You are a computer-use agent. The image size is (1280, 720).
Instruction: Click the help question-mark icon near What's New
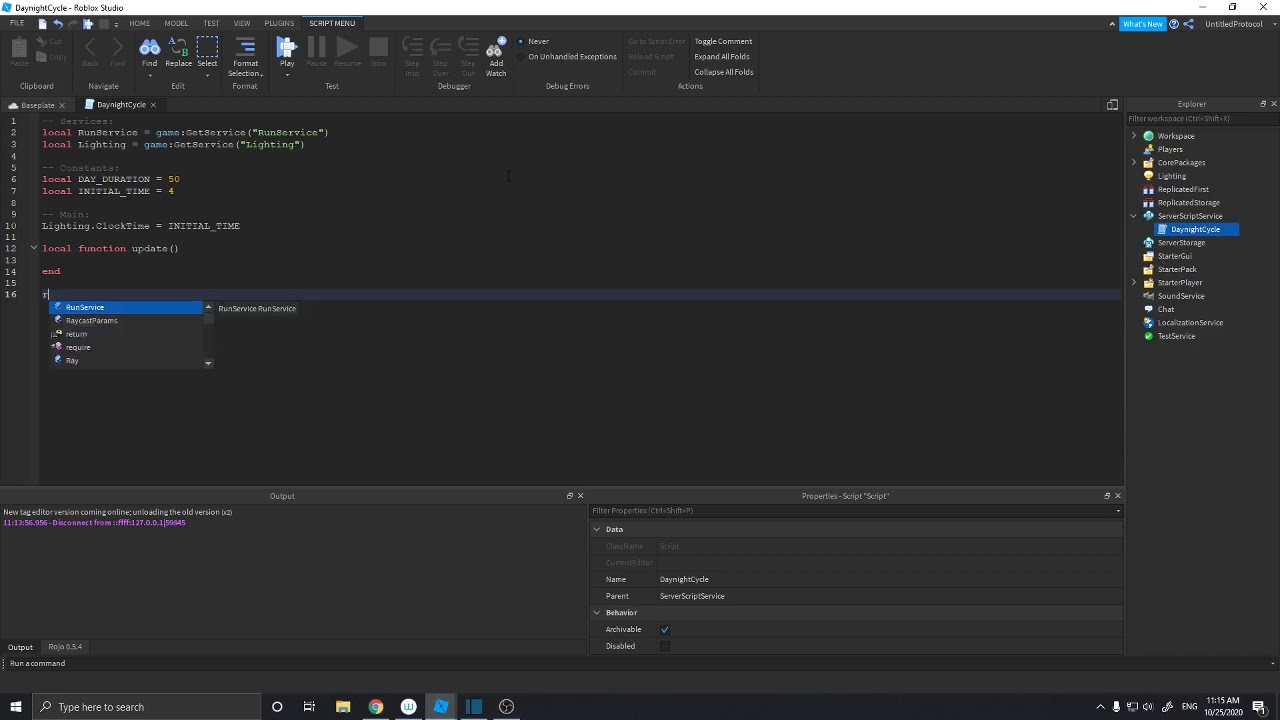(1174, 24)
